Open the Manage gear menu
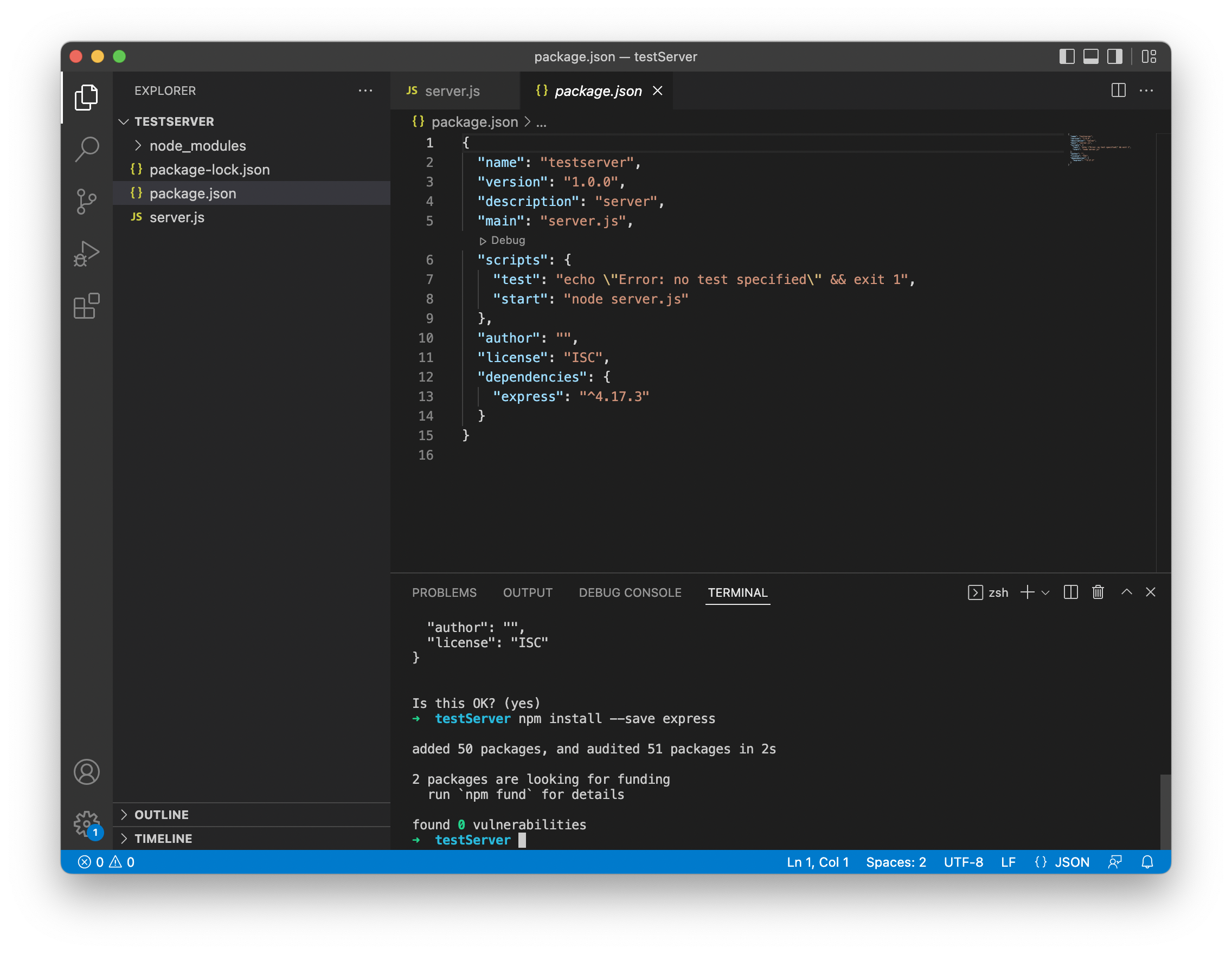This screenshot has height=954, width=1232. [x=86, y=824]
